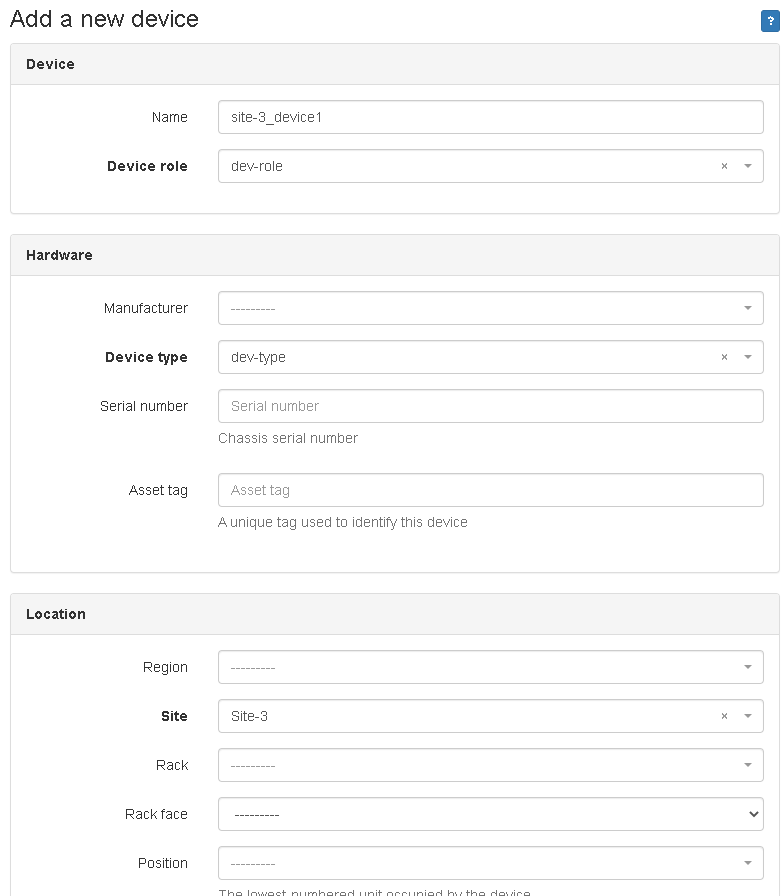Expand the Device type dropdown arrow
The image size is (781, 896).
point(748,358)
